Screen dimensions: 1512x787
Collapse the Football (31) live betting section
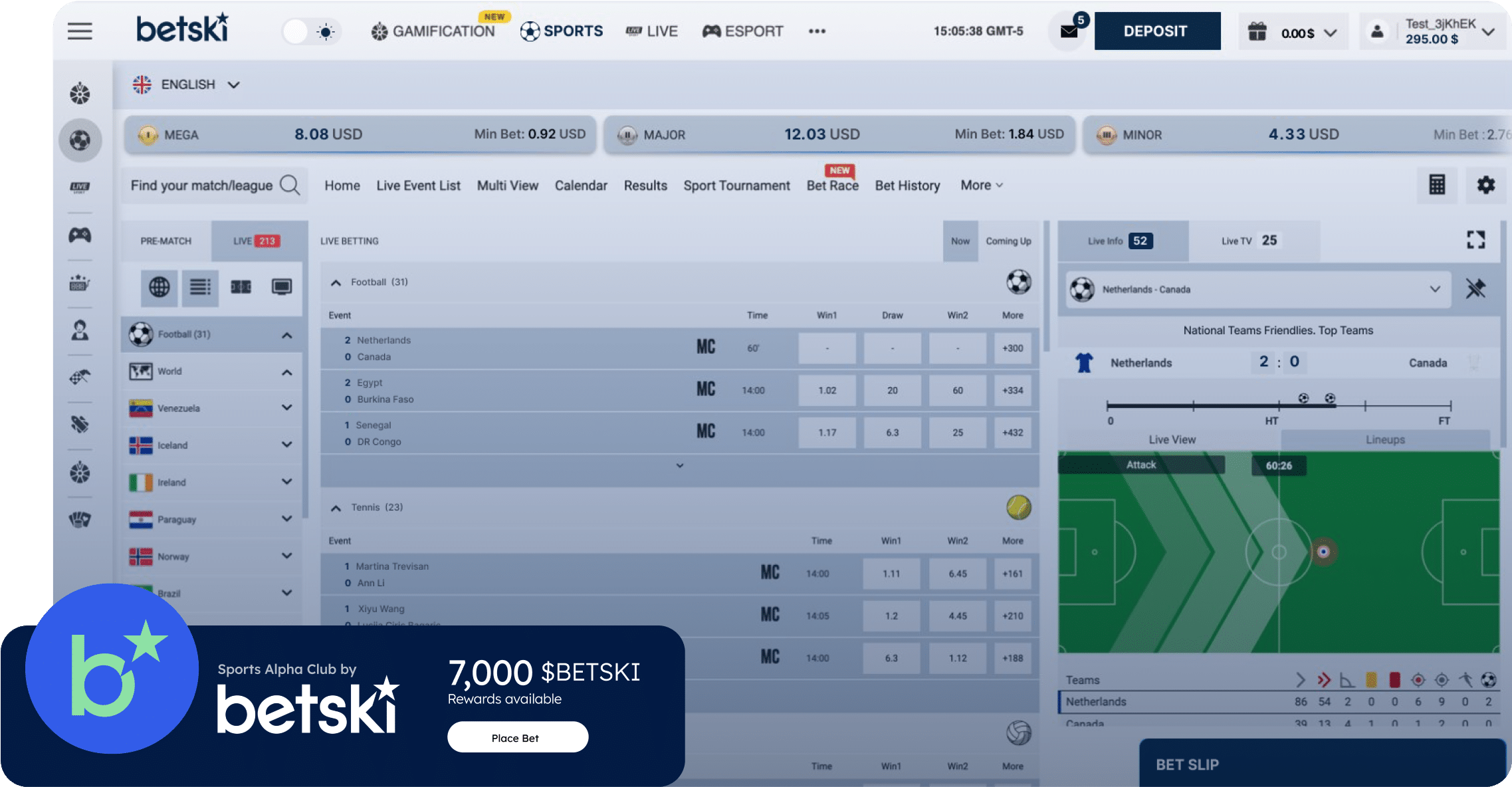[336, 282]
